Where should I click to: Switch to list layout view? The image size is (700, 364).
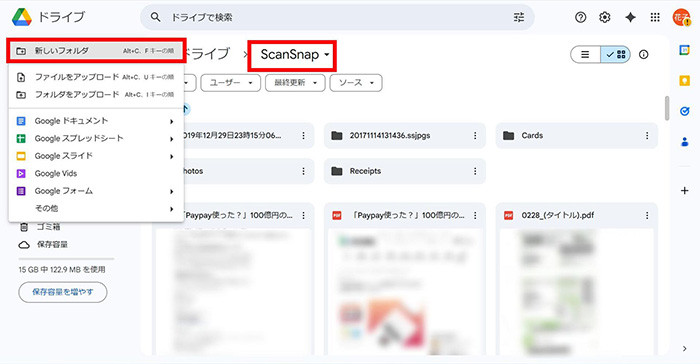(x=585, y=54)
